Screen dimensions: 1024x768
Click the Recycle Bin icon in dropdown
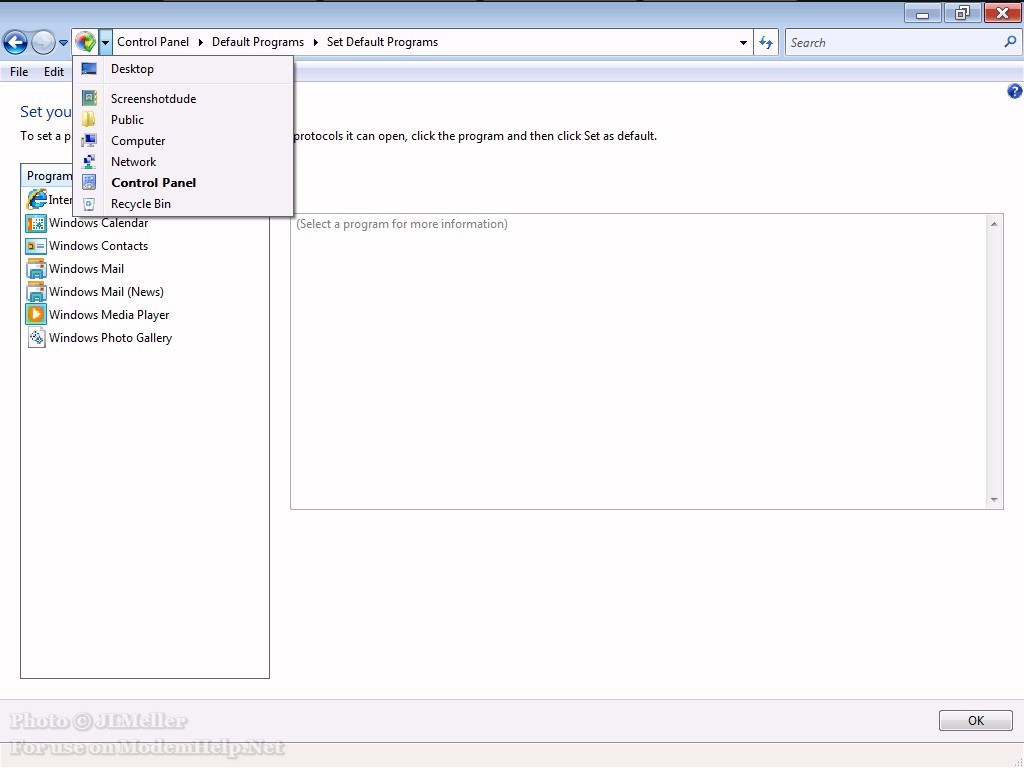point(89,204)
